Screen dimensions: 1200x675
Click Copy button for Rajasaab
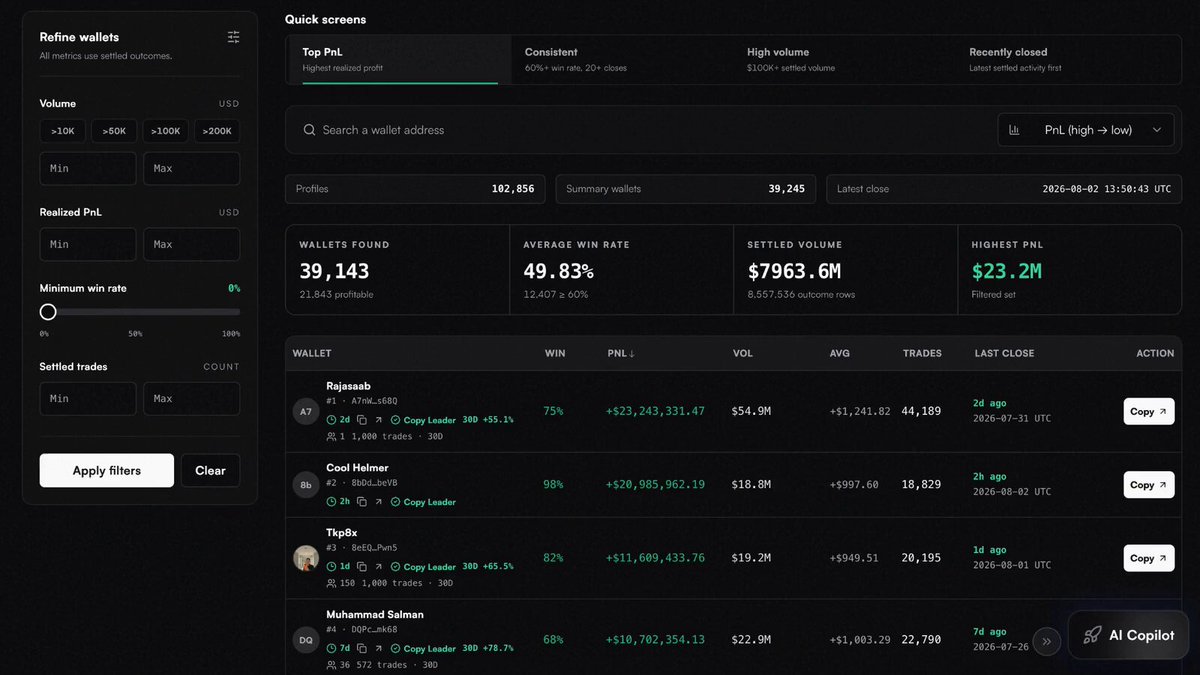click(1149, 411)
